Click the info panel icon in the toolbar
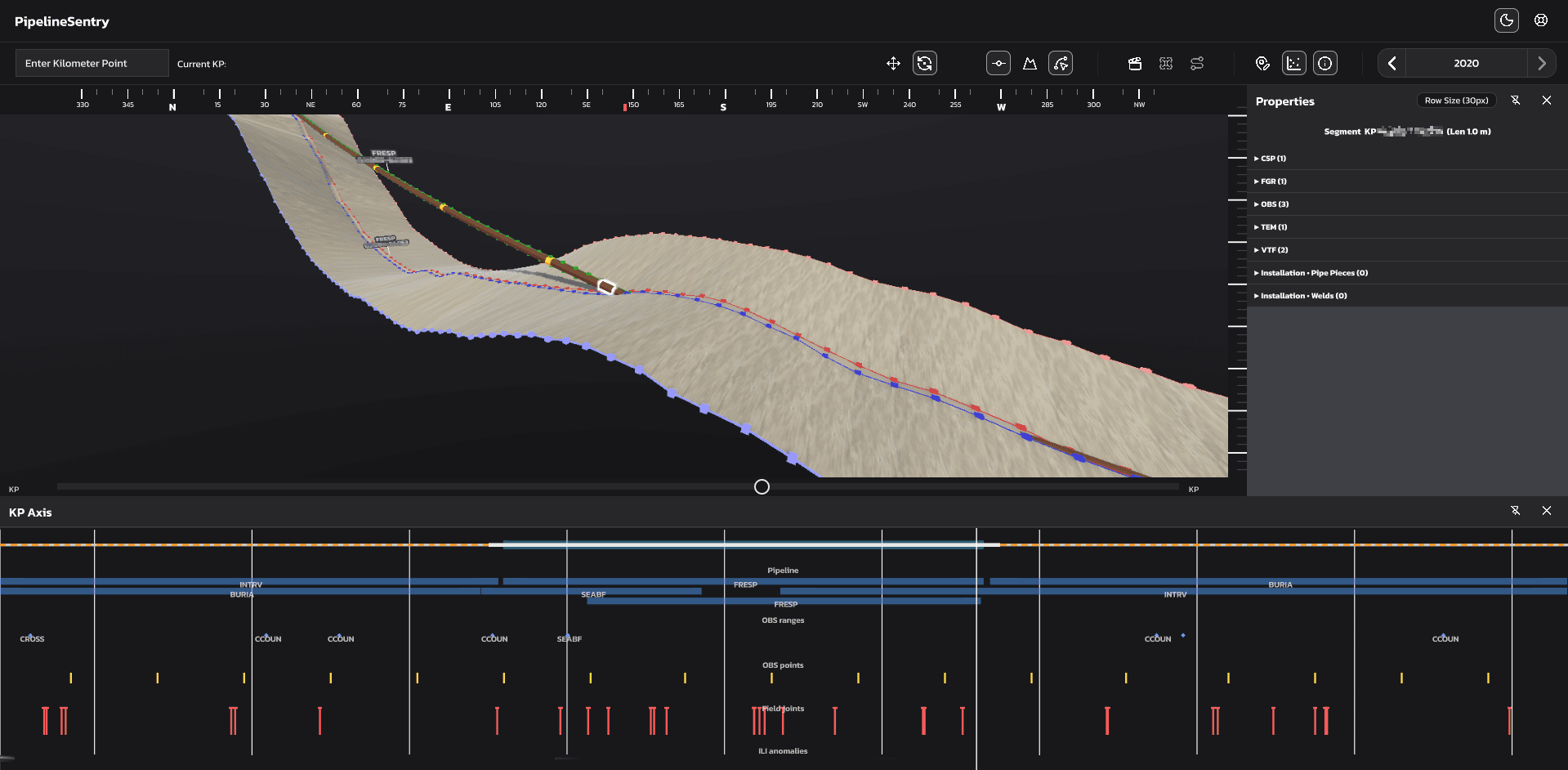 1325,63
